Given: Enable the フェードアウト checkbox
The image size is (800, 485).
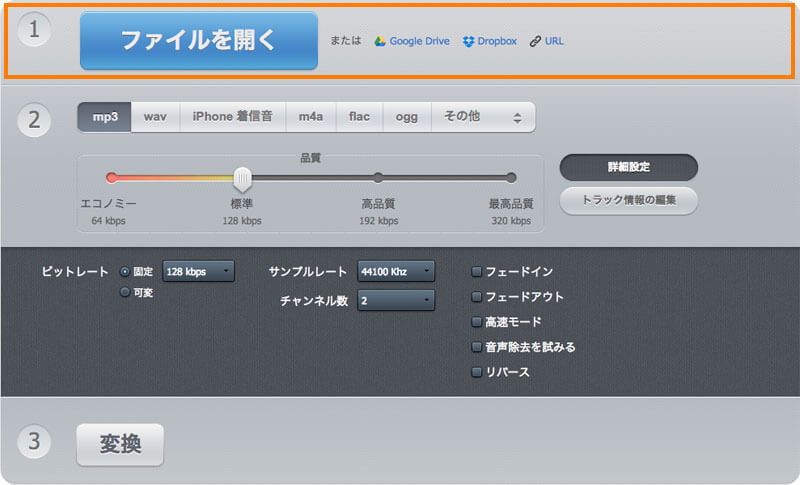Looking at the screenshot, I should (477, 297).
